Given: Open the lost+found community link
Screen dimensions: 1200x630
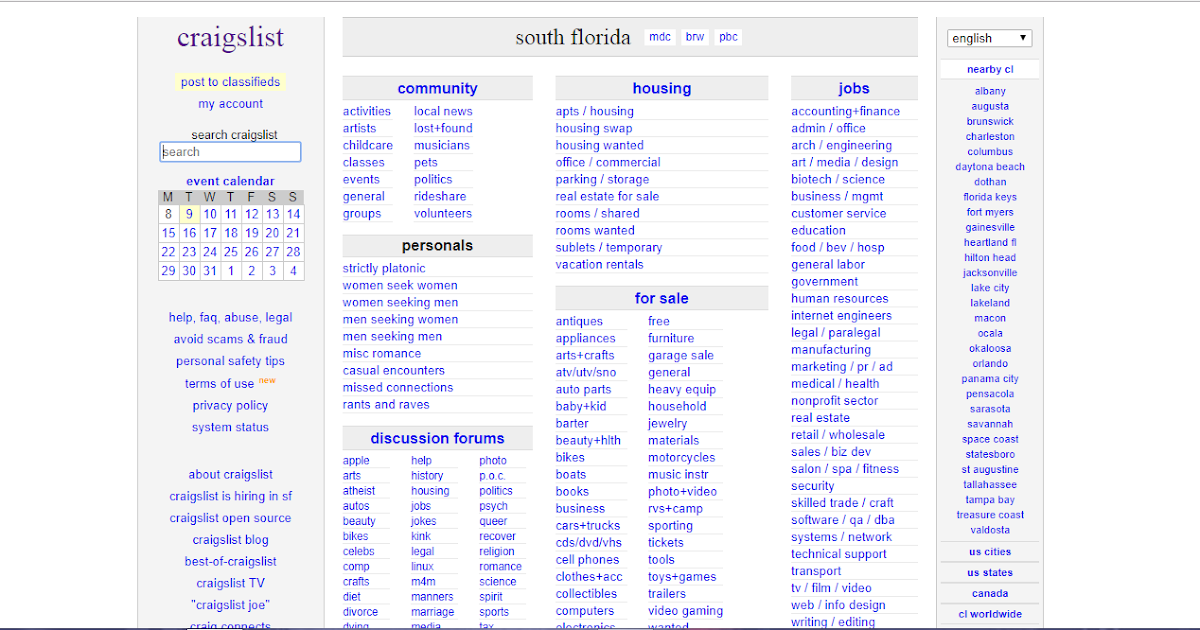Looking at the screenshot, I should [443, 129].
